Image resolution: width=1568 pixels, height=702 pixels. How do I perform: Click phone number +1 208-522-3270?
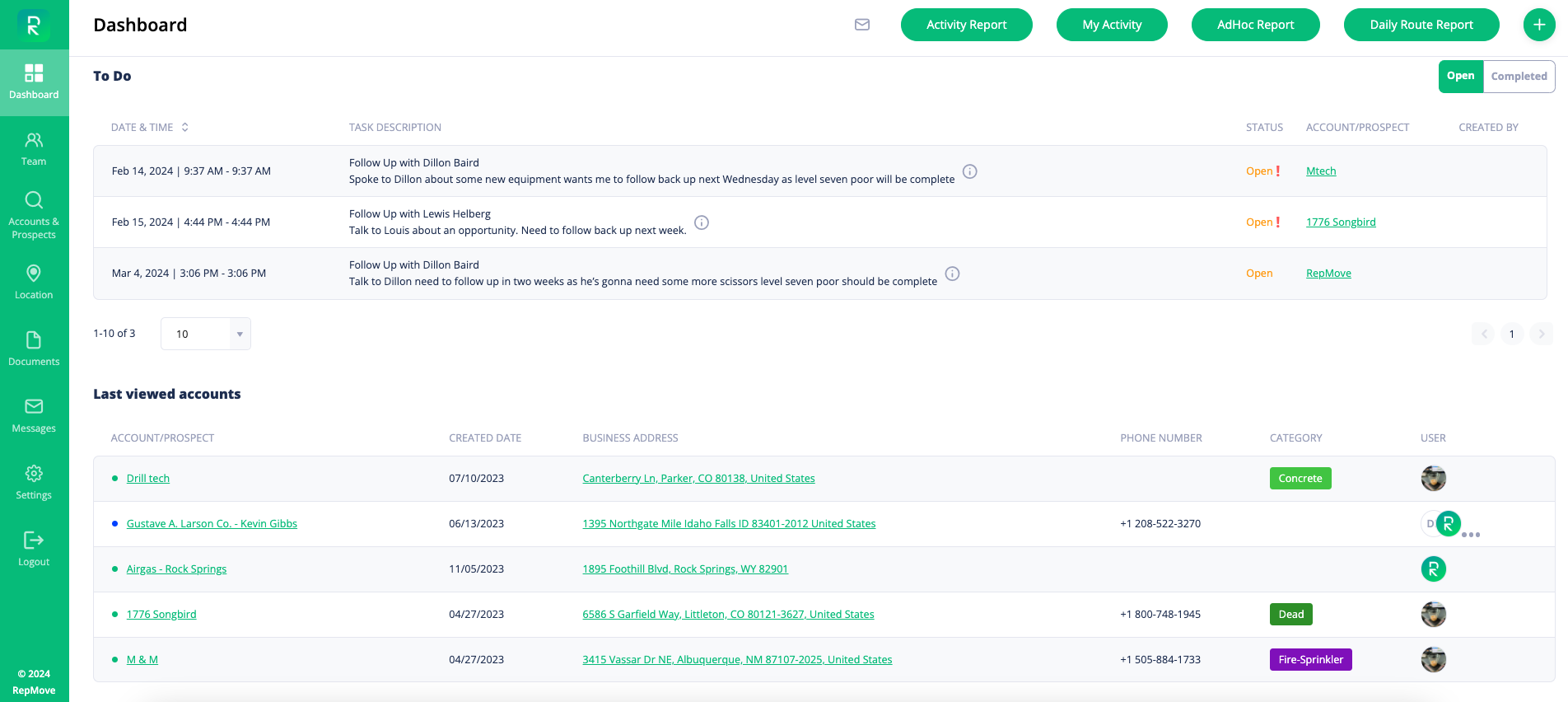(x=1160, y=524)
